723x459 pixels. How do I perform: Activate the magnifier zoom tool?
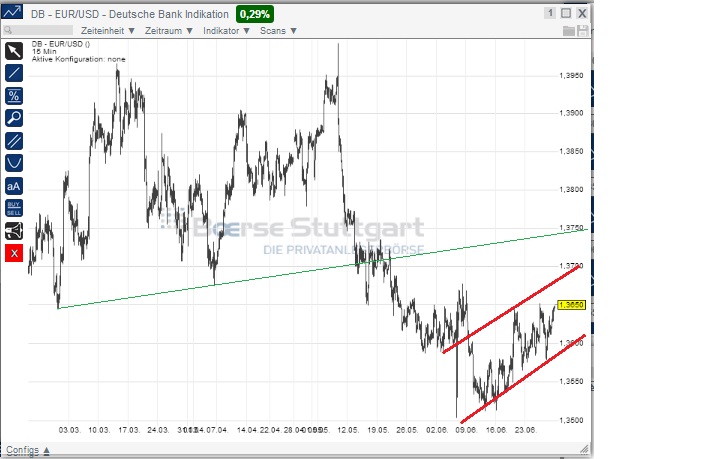tap(14, 119)
